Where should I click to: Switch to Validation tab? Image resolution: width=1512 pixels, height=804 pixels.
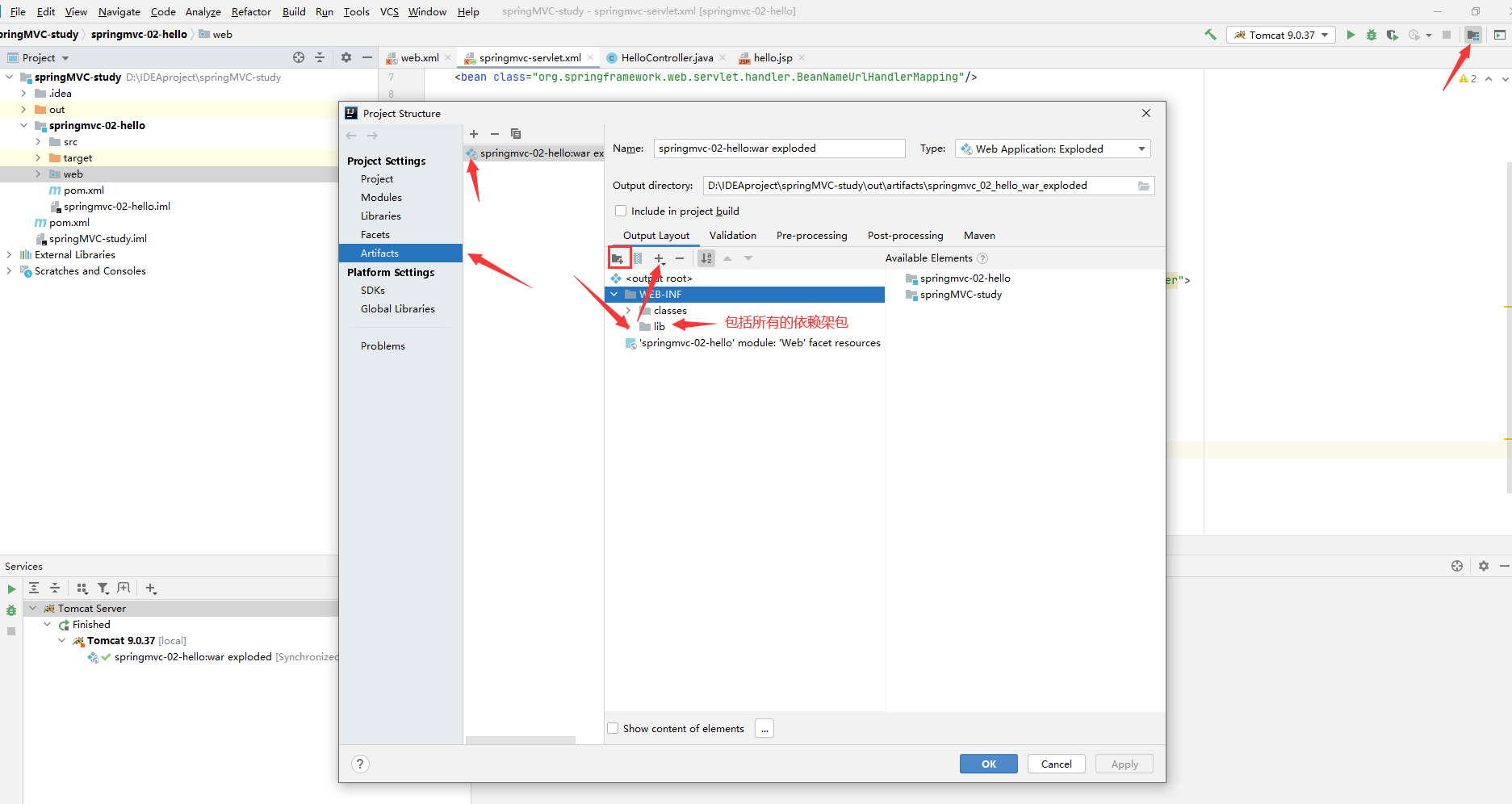point(733,236)
